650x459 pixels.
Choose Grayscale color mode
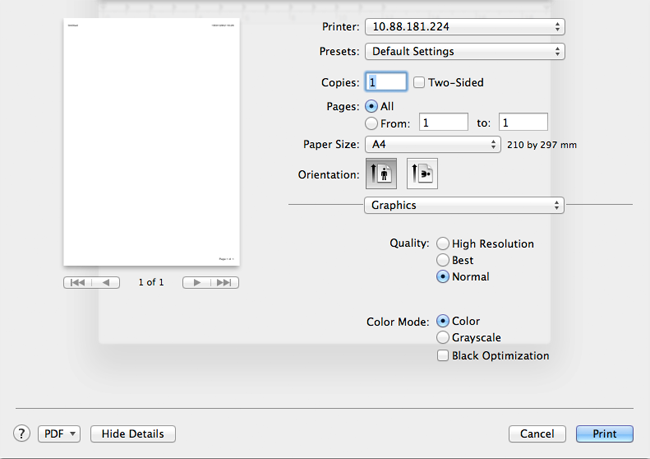click(443, 338)
